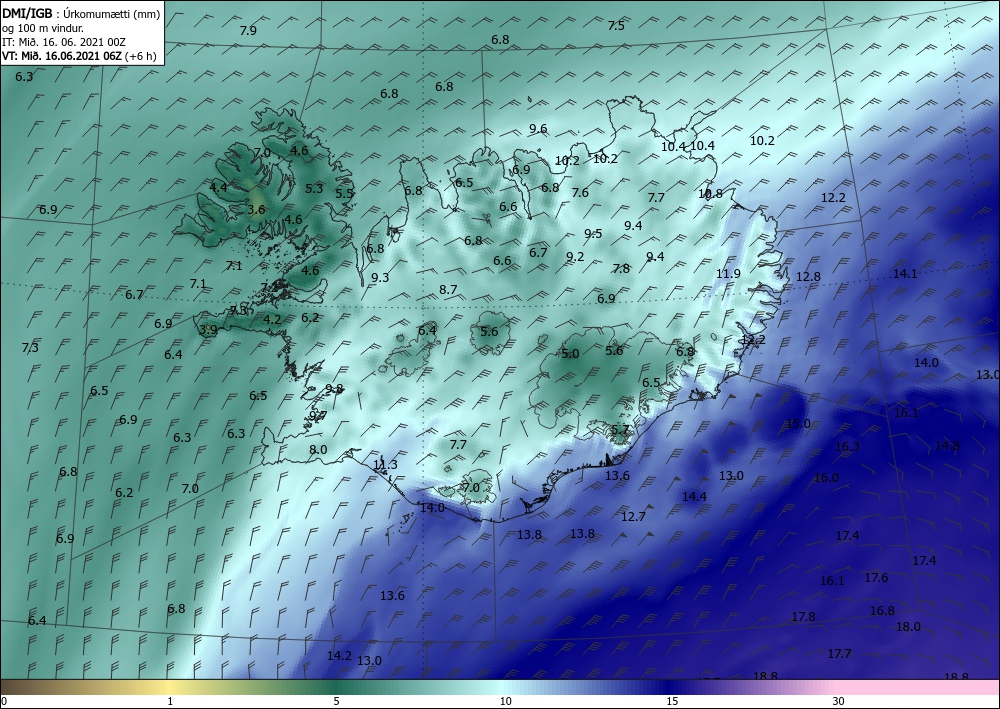This screenshot has height=709, width=1000.
Task: Click the 16.0 value label
Action: [x=827, y=478]
